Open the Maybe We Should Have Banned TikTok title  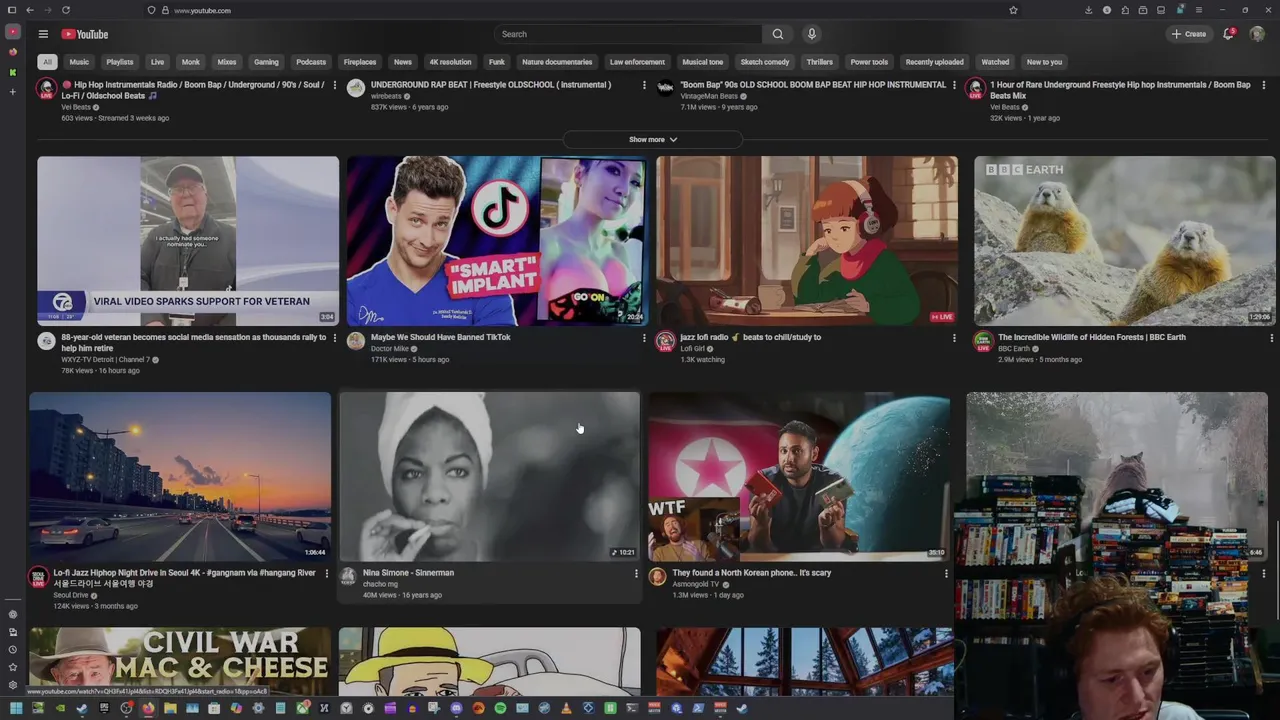pyautogui.click(x=441, y=337)
